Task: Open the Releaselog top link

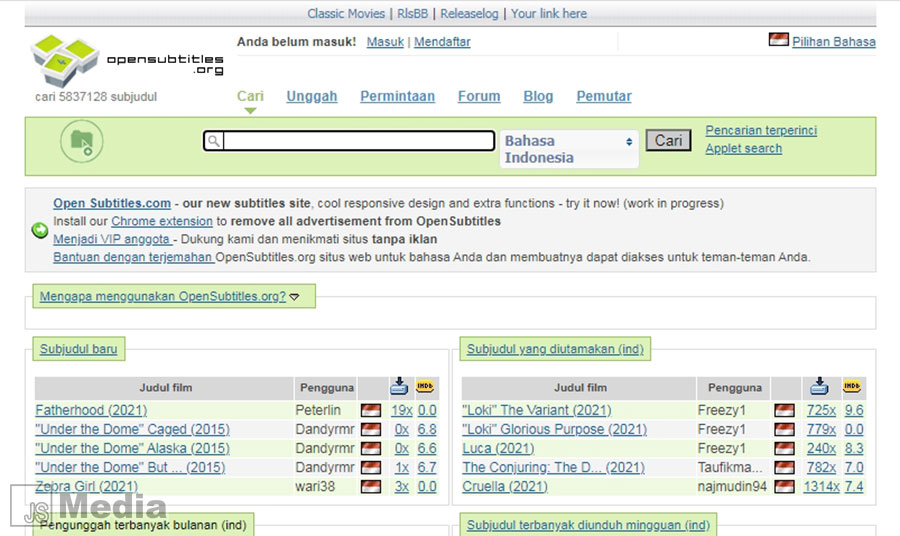Action: tap(469, 14)
